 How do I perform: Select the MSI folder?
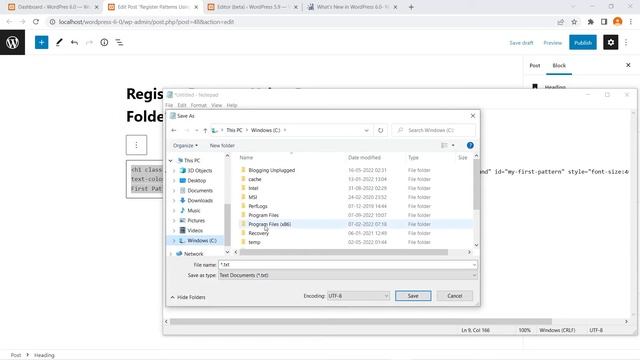[253, 197]
